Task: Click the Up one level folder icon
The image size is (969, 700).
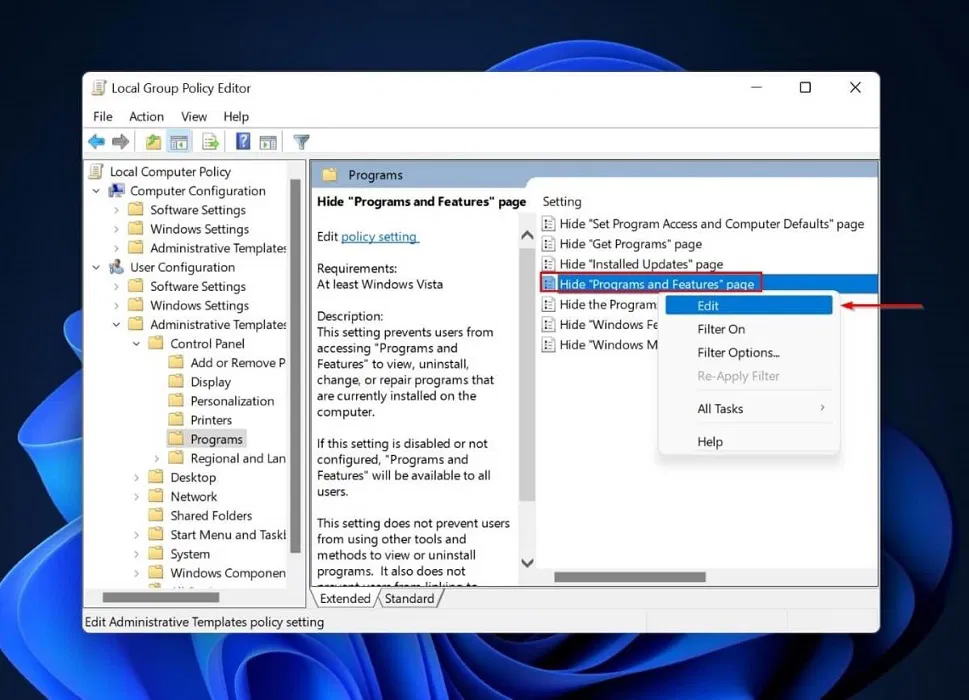Action: (x=153, y=142)
